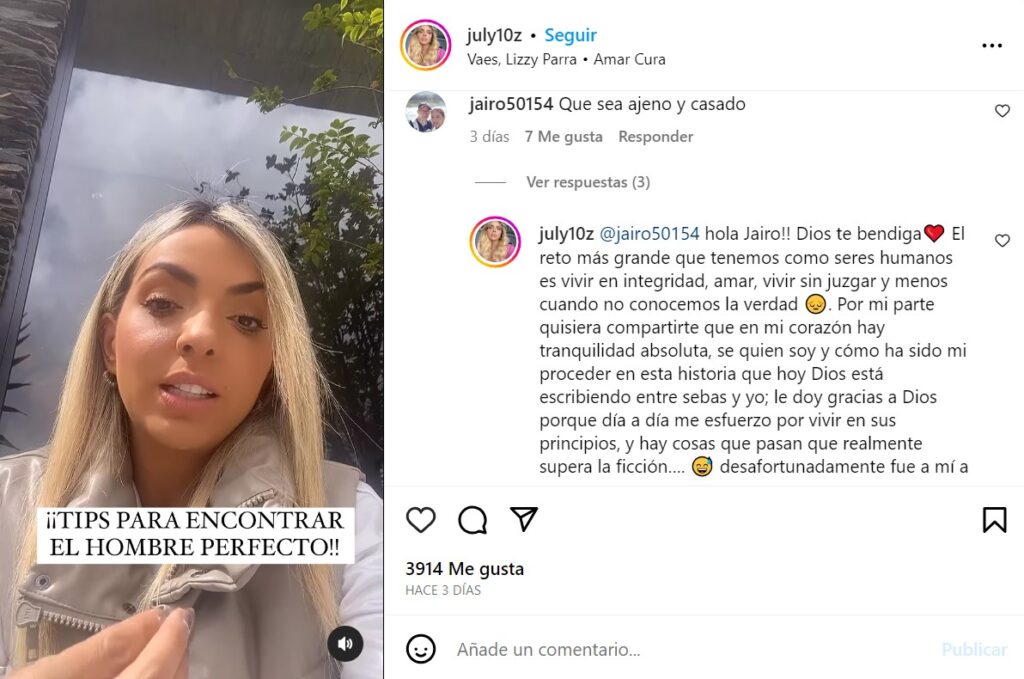
Task: Share post using paper plane icon
Action: point(524,519)
